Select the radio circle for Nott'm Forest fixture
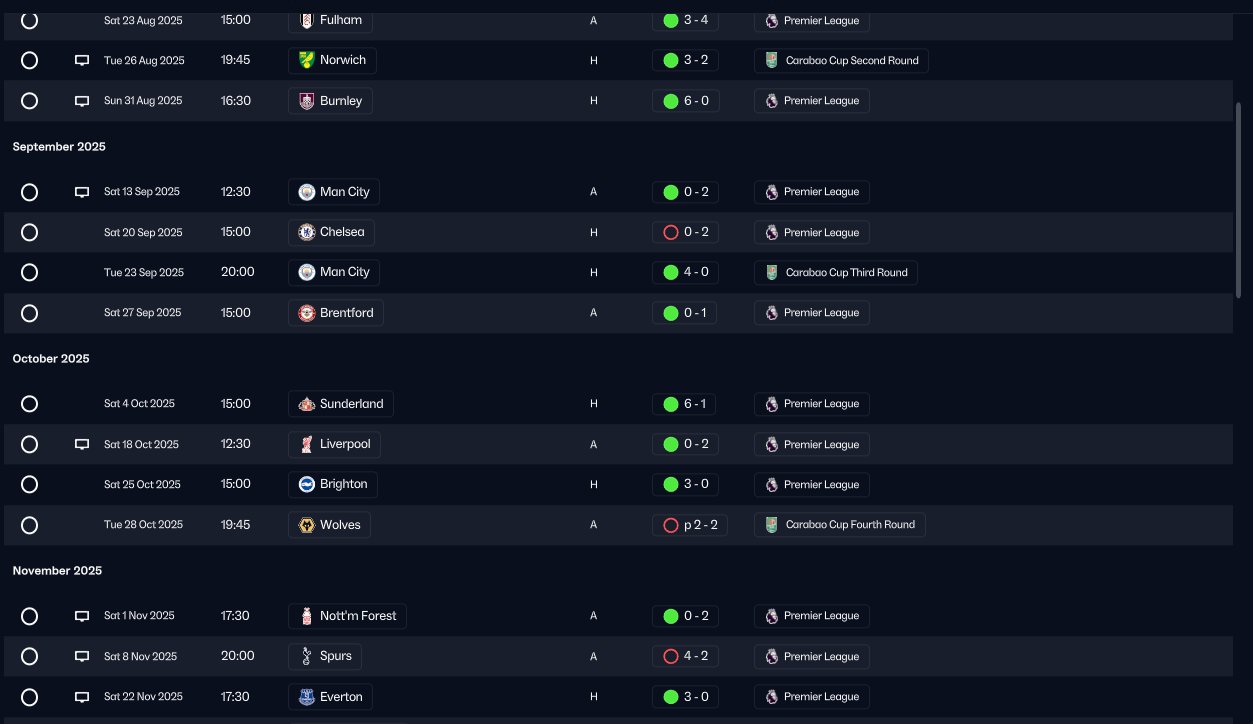The width and height of the screenshot is (1253, 724). tap(29, 616)
